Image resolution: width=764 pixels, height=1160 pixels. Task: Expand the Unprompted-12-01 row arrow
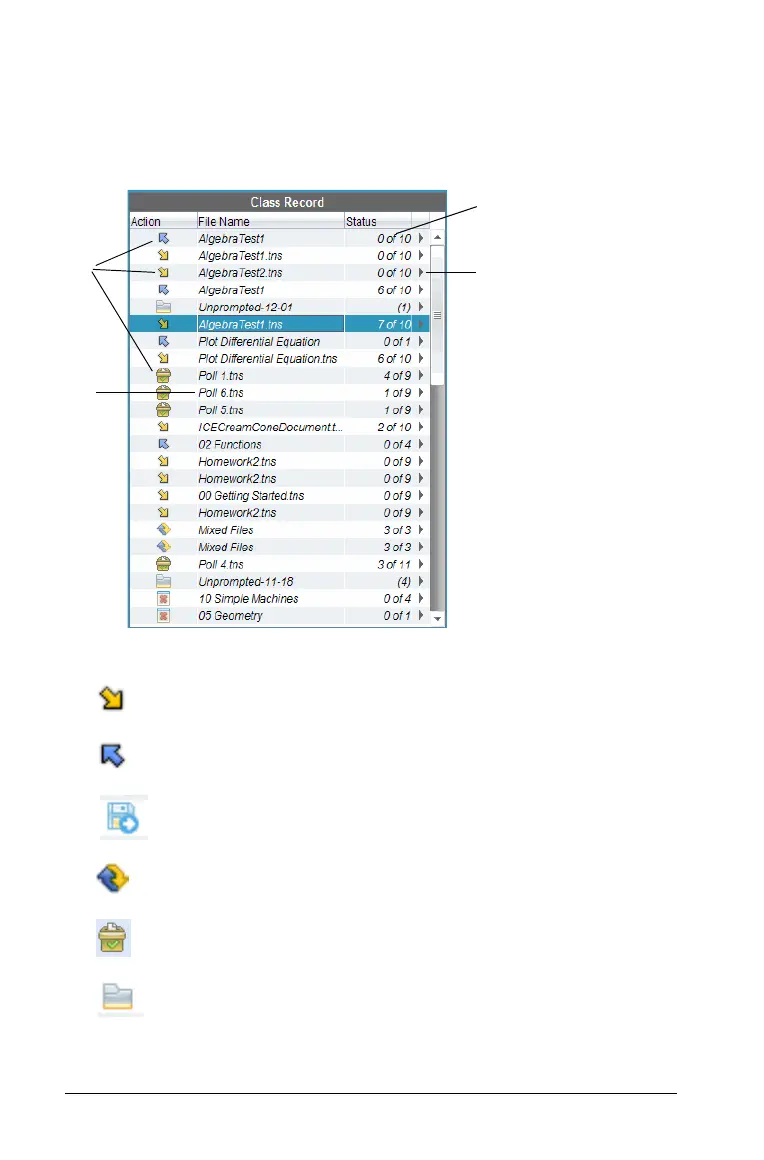[421, 307]
